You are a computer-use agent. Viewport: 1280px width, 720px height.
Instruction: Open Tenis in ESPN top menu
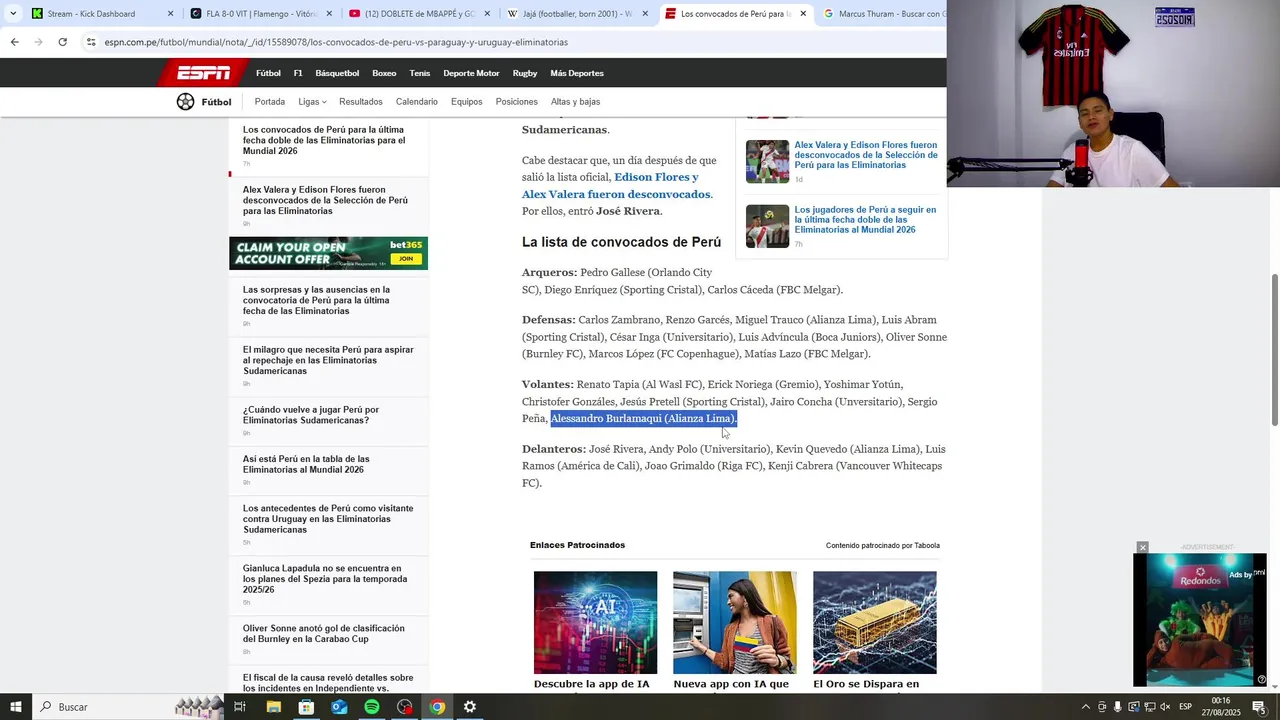click(x=420, y=73)
